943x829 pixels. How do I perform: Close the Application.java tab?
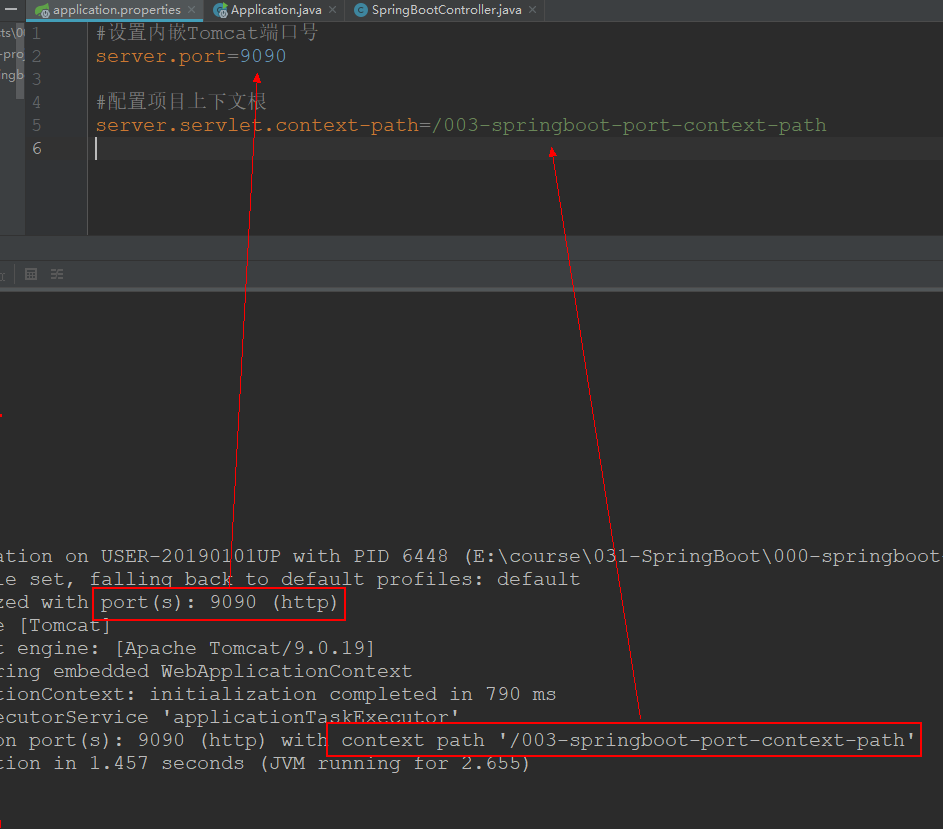tap(332, 10)
